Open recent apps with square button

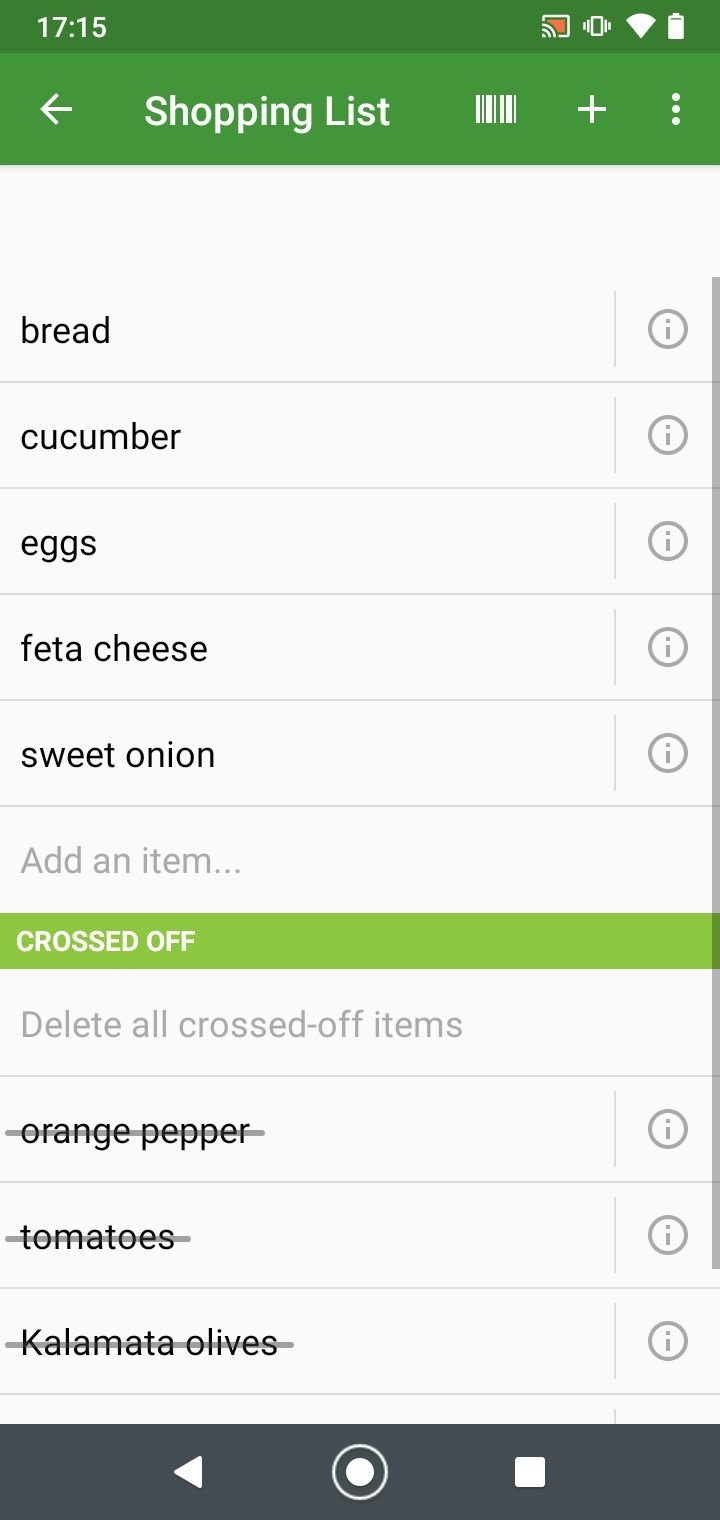529,1471
